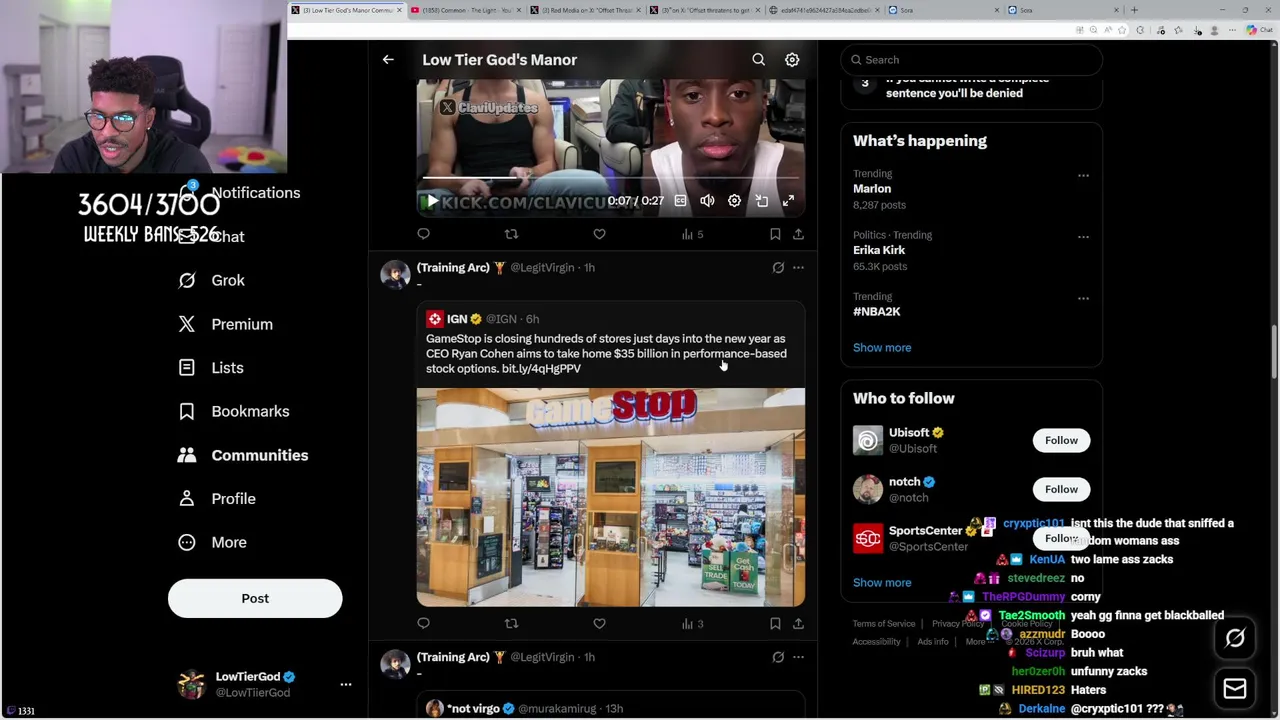
Task: Reply to the video post
Action: point(424,234)
